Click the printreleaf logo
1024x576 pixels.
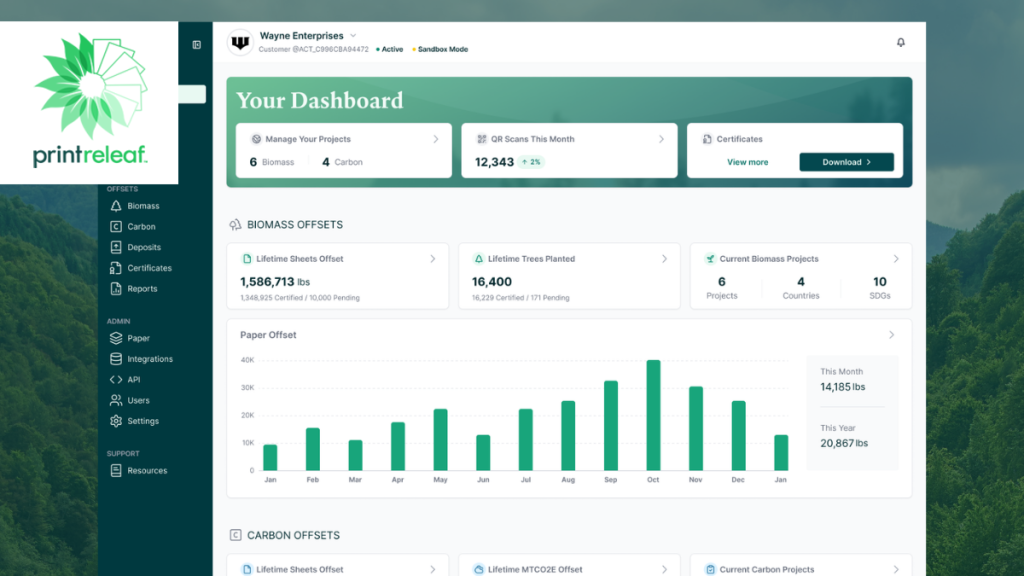(x=90, y=101)
